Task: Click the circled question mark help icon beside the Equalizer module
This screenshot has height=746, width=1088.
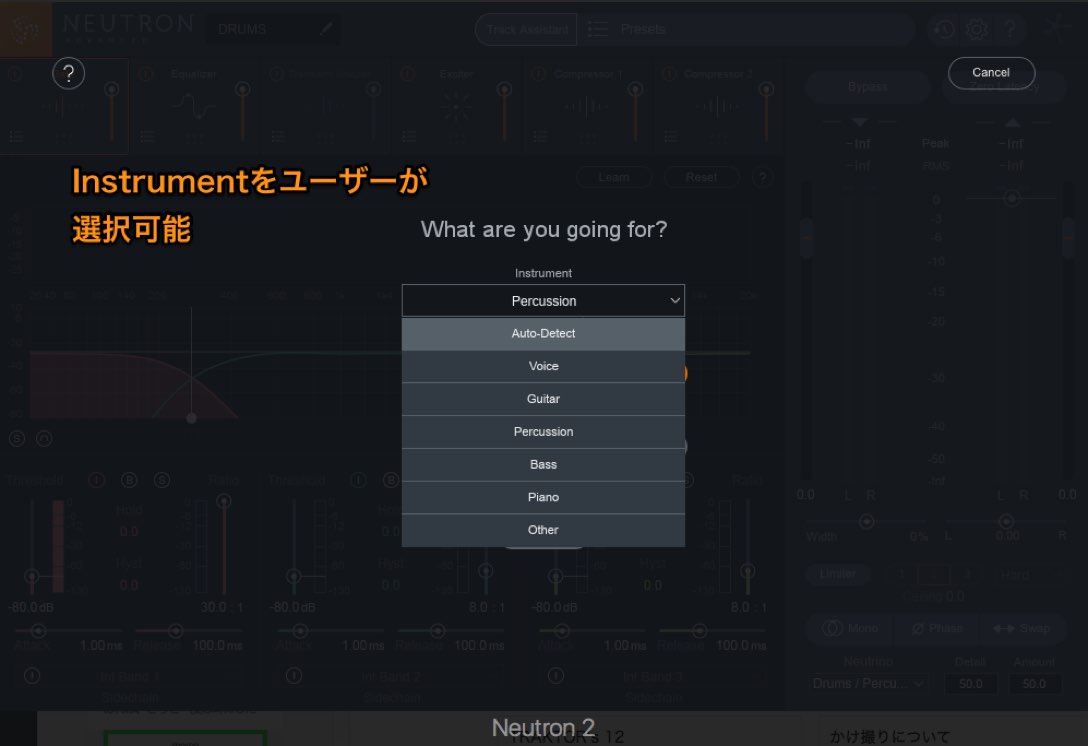Action: coord(69,74)
